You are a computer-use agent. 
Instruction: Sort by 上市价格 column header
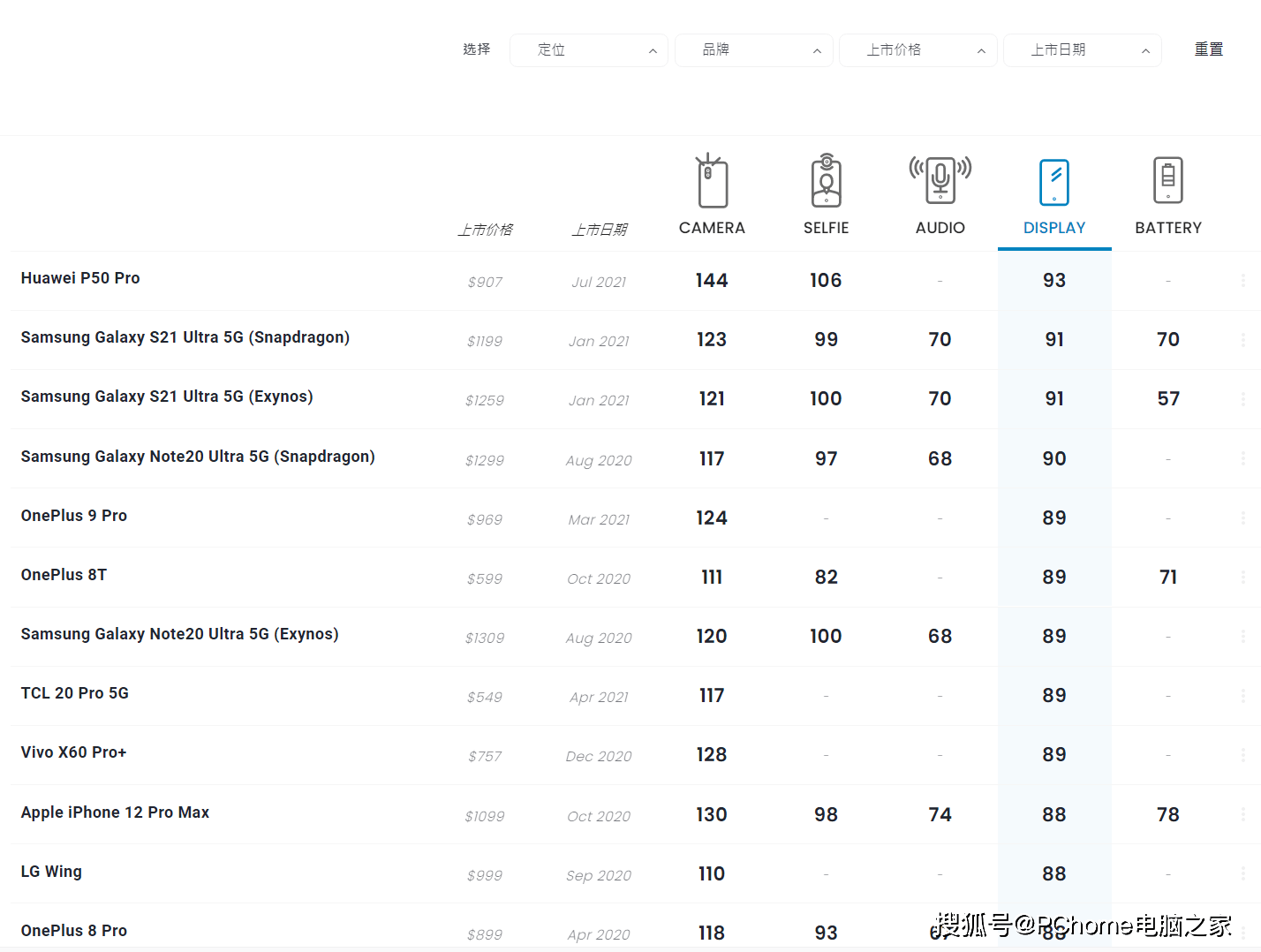click(485, 230)
